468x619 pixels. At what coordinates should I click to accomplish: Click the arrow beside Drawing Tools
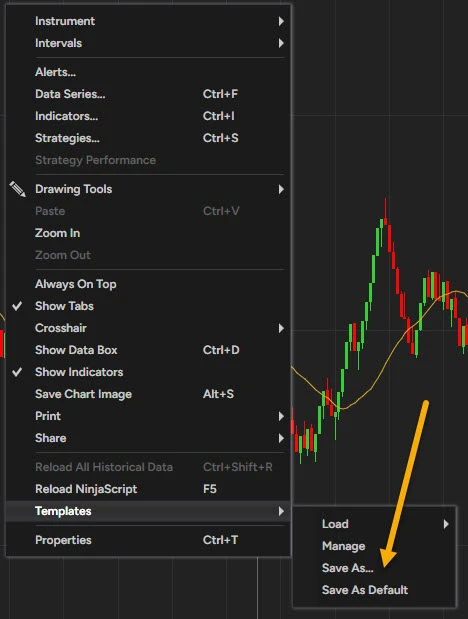[x=281, y=189]
